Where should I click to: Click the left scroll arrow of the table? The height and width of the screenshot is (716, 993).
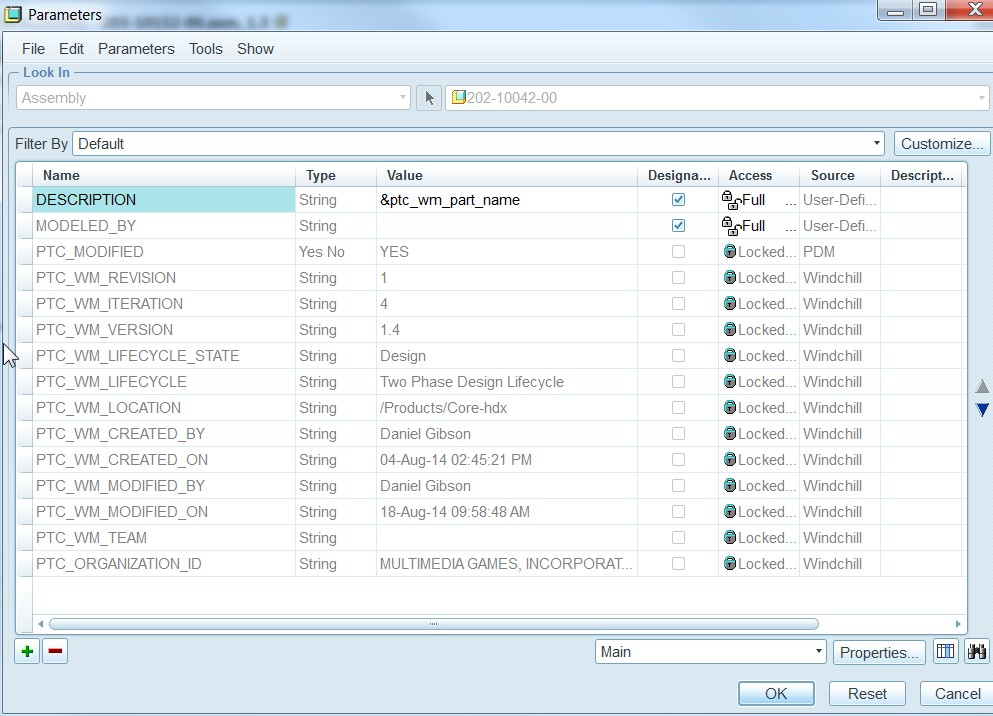pyautogui.click(x=41, y=624)
